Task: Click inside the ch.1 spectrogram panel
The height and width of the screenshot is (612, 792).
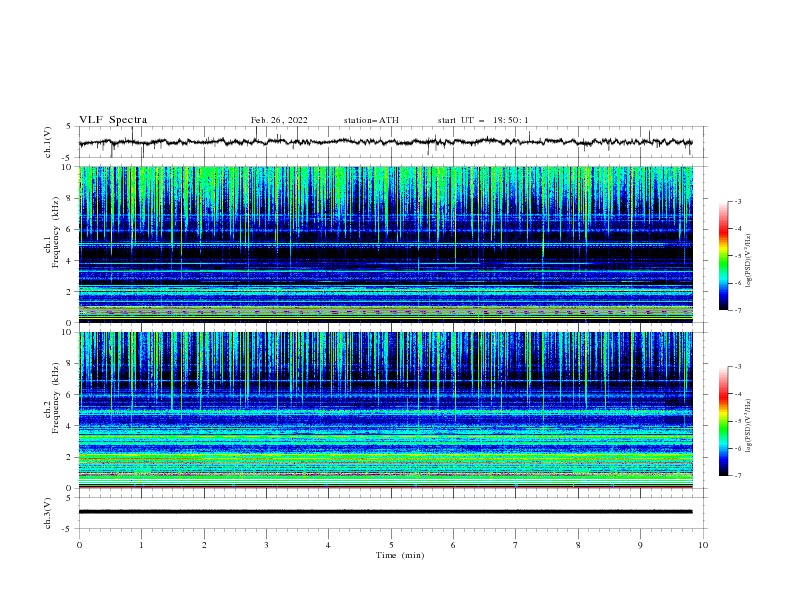Action: 385,244
